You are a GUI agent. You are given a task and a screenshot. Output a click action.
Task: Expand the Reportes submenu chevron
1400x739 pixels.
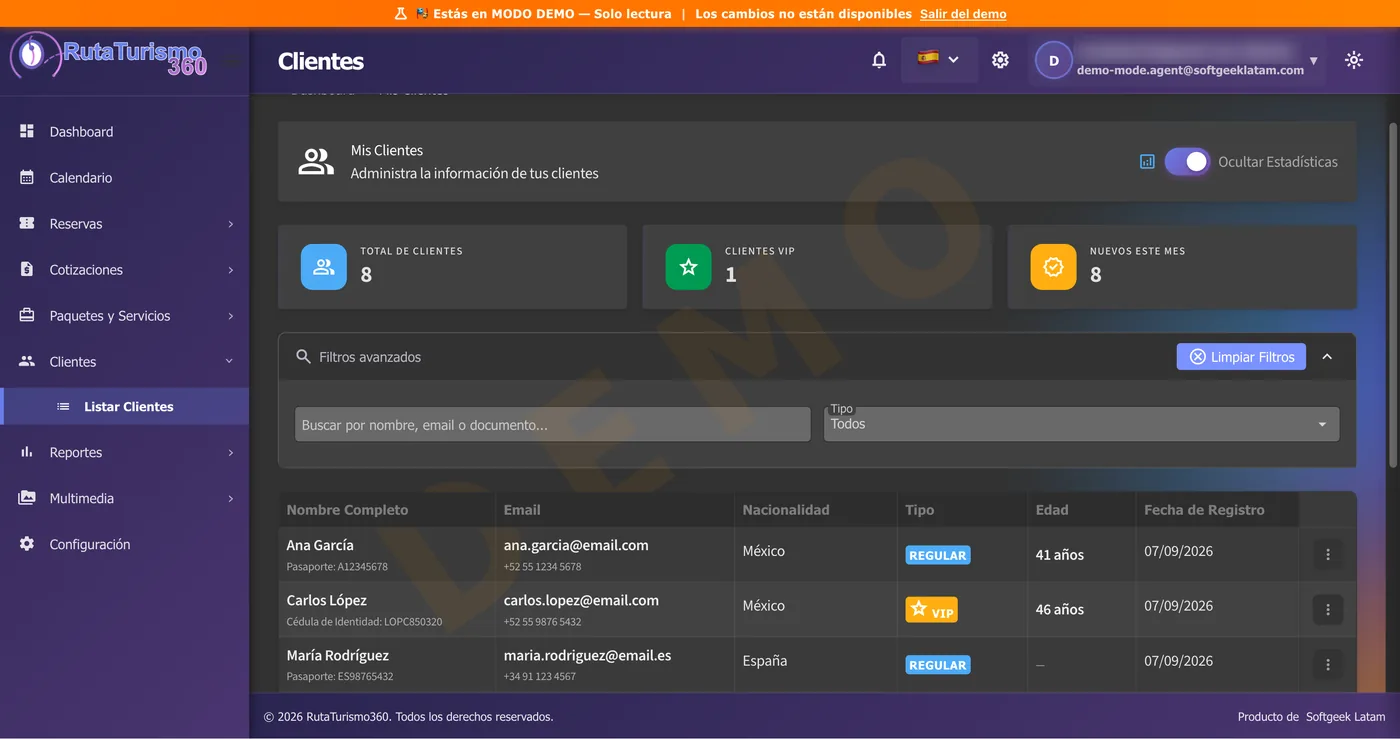231,453
